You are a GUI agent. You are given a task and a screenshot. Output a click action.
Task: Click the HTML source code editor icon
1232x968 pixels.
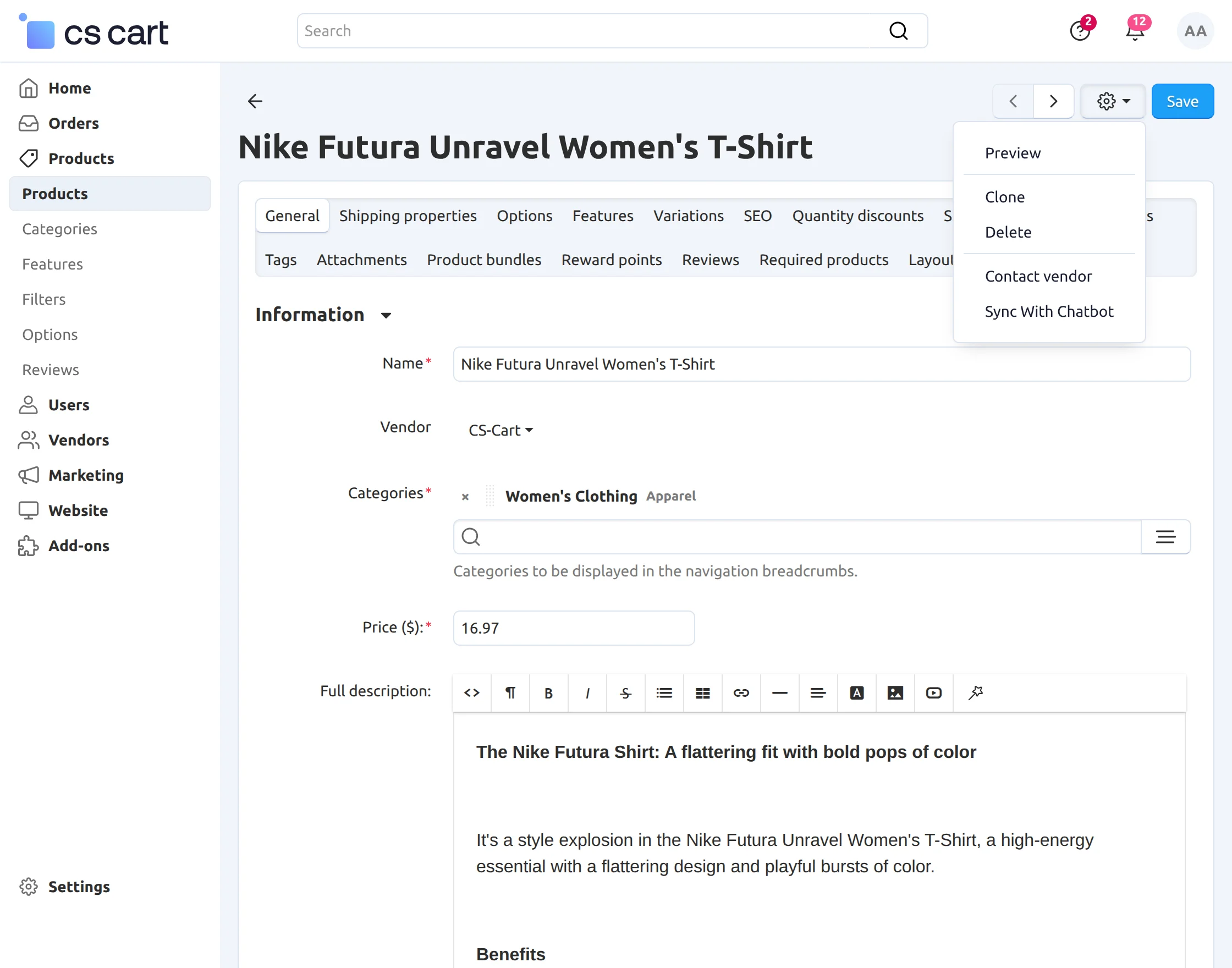pos(471,692)
